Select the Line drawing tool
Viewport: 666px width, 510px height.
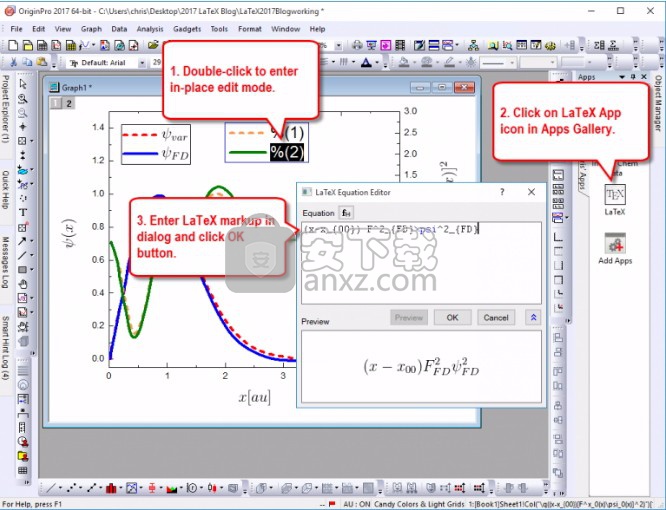coord(22,255)
